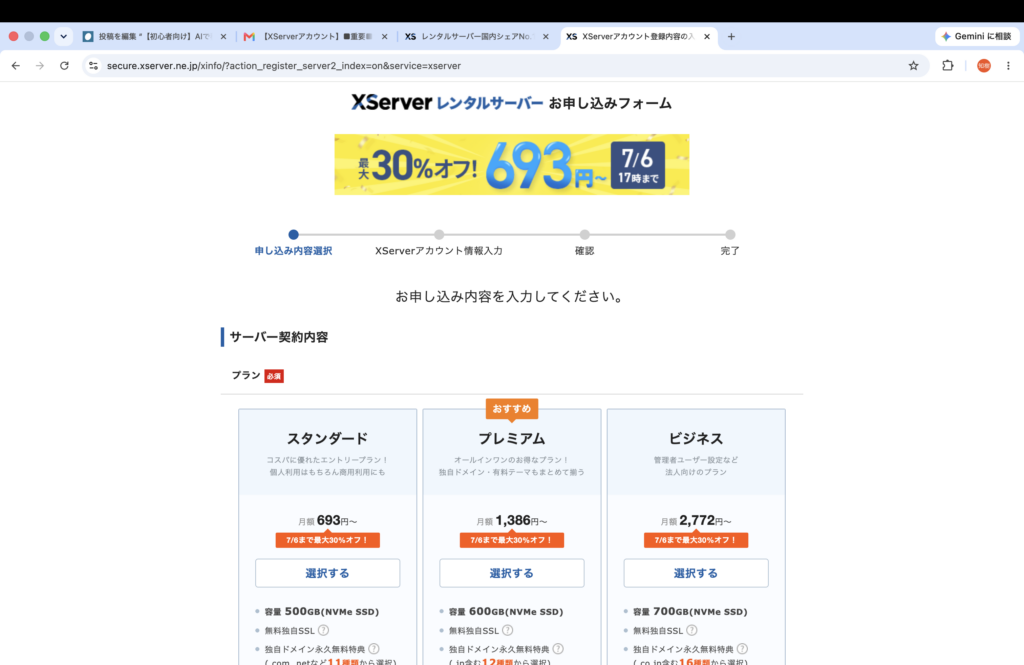Click the 確認 step label

tap(584, 251)
